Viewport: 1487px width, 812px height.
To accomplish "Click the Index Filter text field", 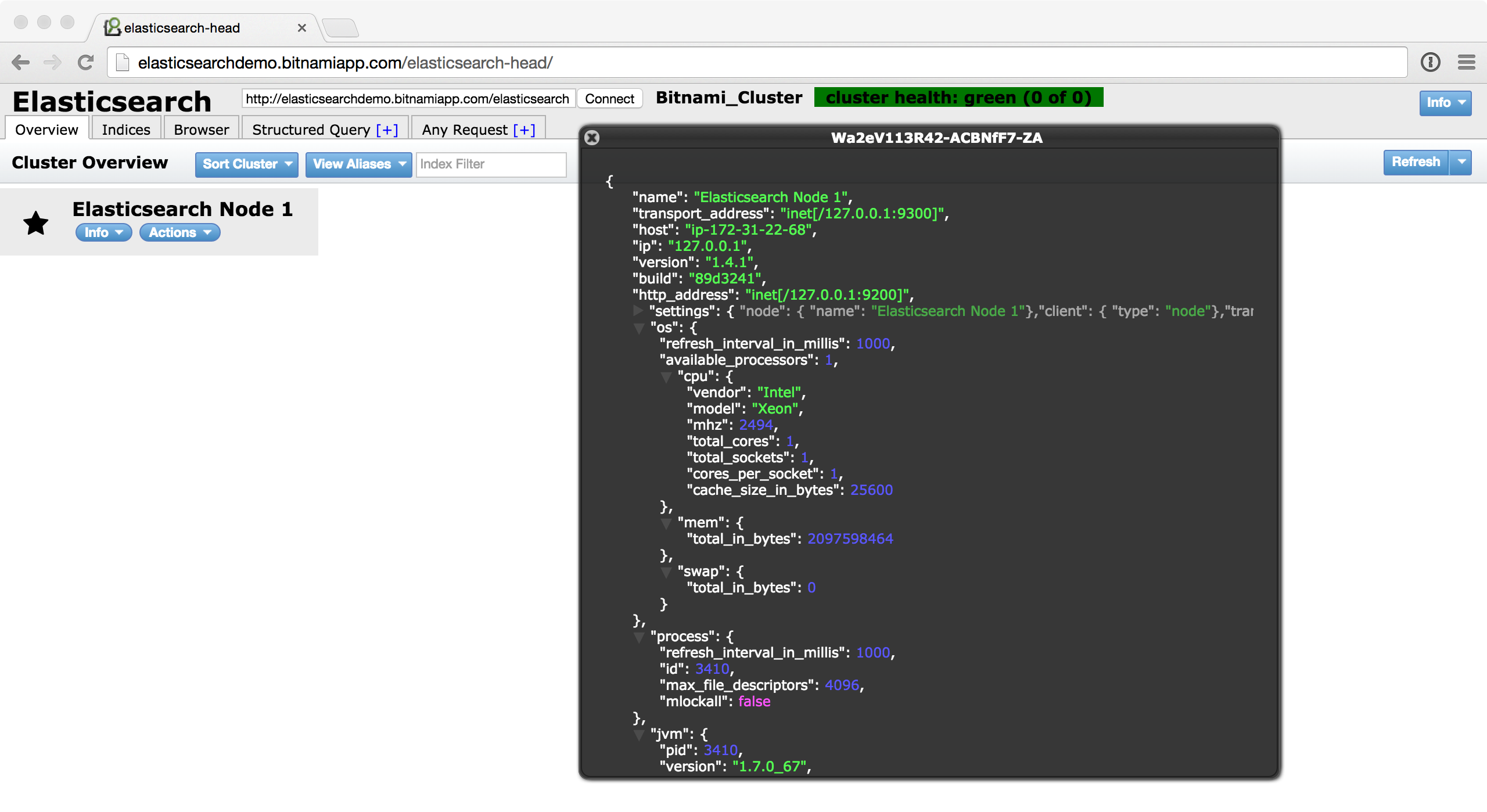I will [491, 164].
